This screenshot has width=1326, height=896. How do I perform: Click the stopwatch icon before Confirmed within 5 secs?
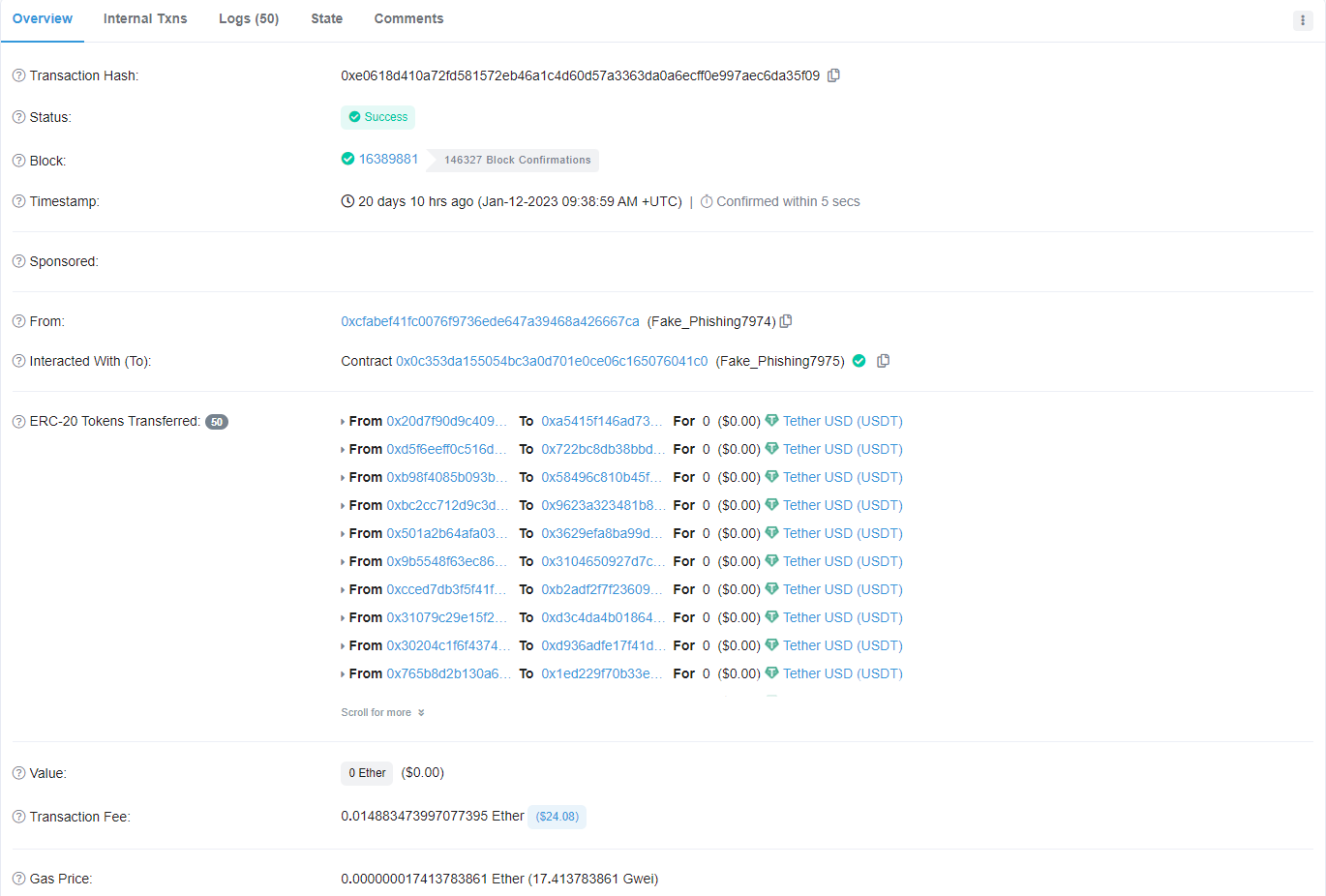point(707,201)
